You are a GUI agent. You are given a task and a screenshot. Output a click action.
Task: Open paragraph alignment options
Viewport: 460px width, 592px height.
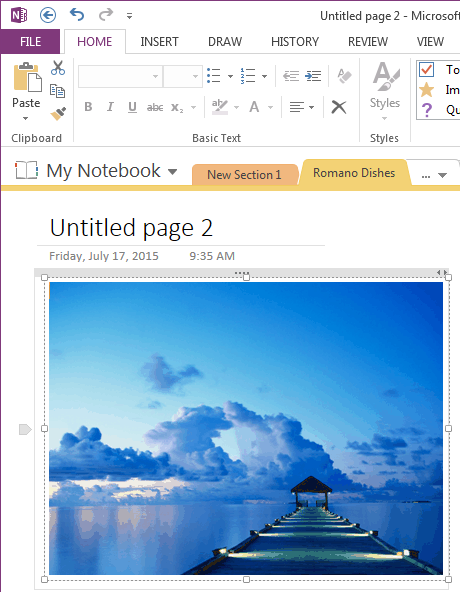click(301, 108)
